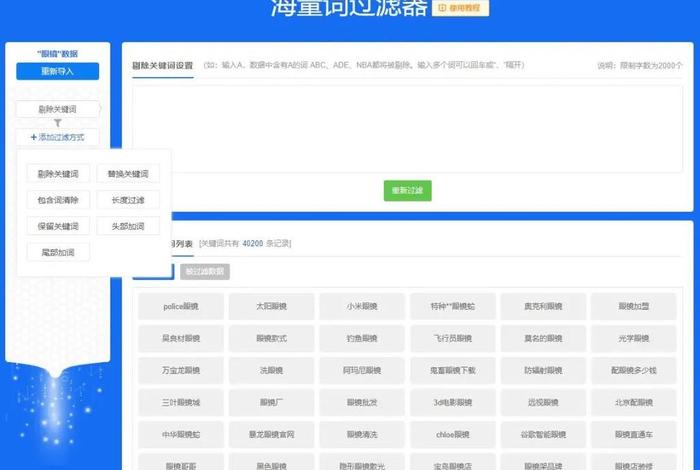Viewport: 700px width, 470px height.
Task: Click the 配眼镜多少钱 keyword
Action: pyautogui.click(x=634, y=370)
